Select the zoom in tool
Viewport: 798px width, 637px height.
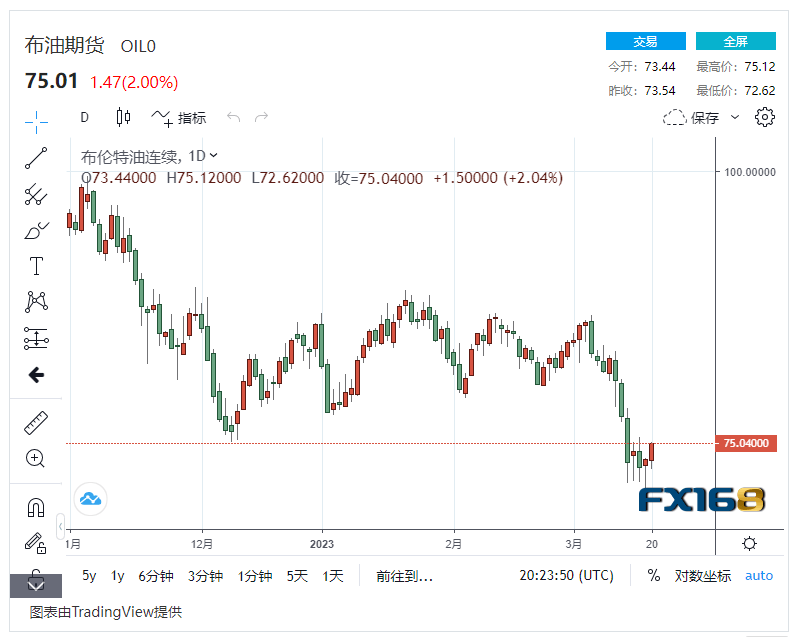pyautogui.click(x=35, y=458)
